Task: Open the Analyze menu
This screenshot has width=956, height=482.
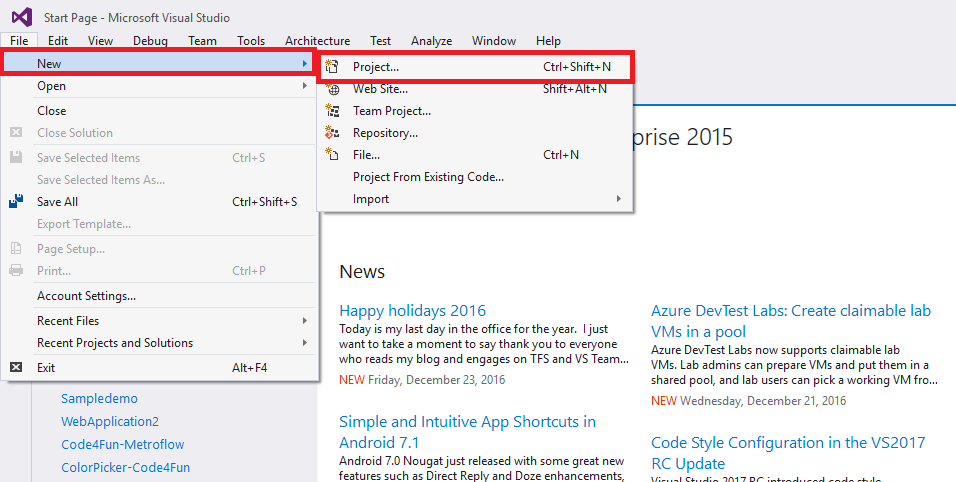Action: tap(432, 41)
